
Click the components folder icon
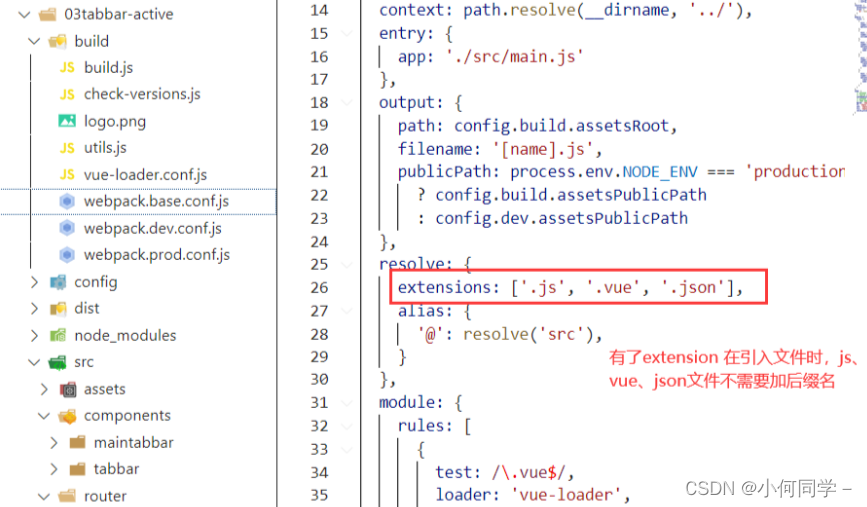(67, 416)
